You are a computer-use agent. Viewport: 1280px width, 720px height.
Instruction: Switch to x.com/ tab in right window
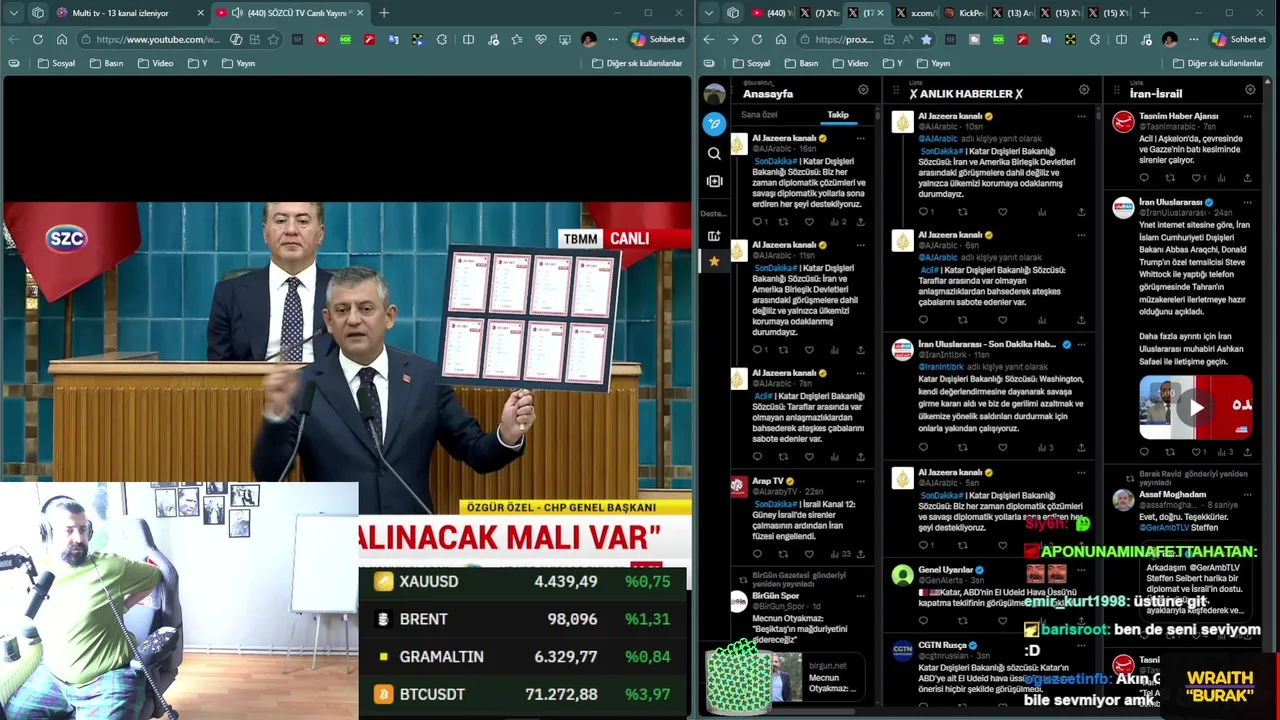point(916,13)
